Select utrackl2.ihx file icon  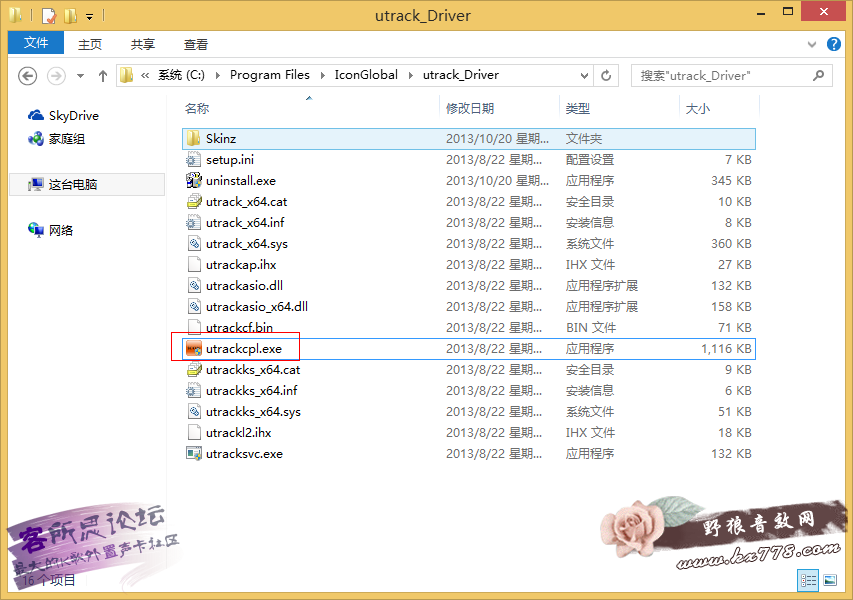(x=194, y=432)
